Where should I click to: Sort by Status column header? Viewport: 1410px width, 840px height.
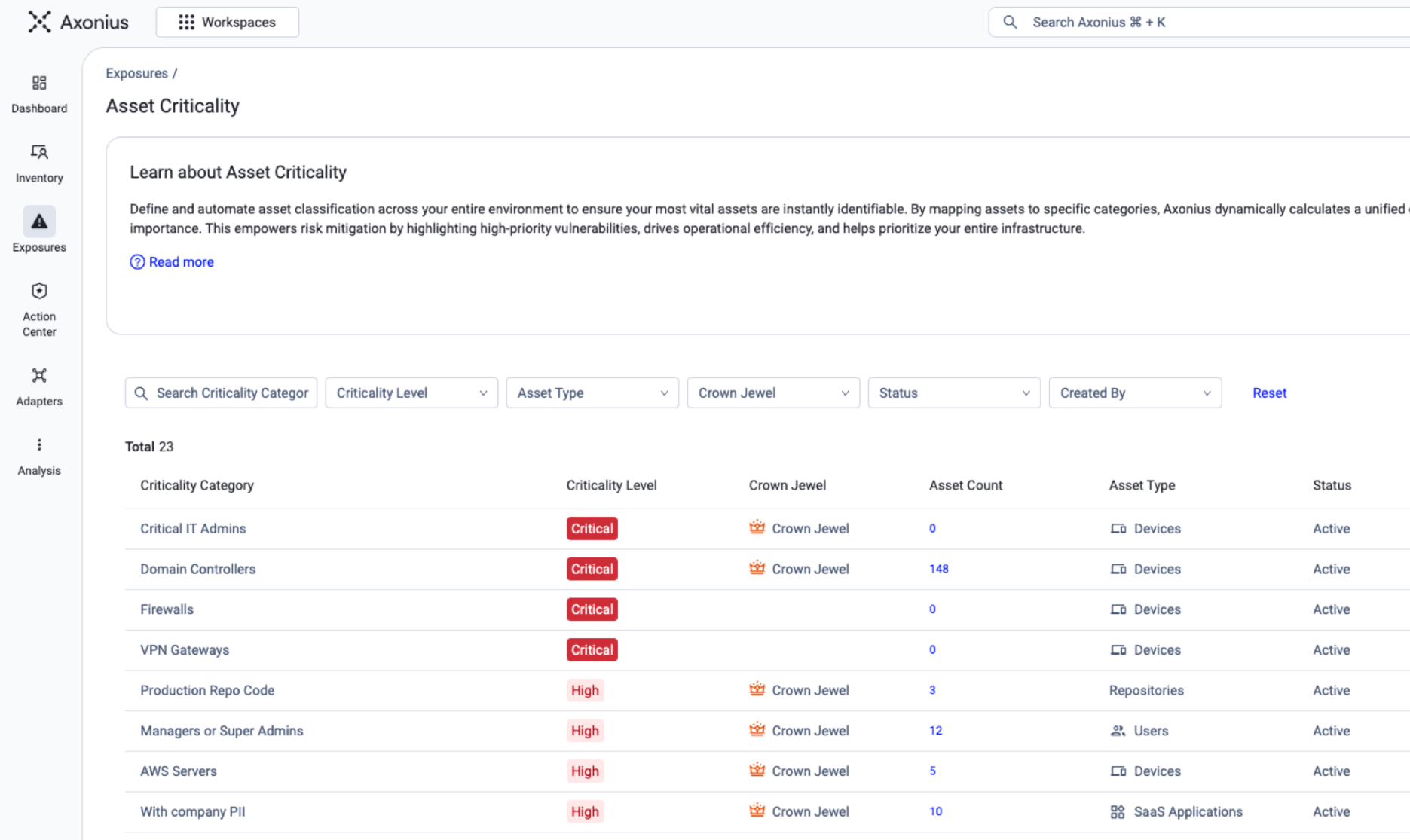1332,485
